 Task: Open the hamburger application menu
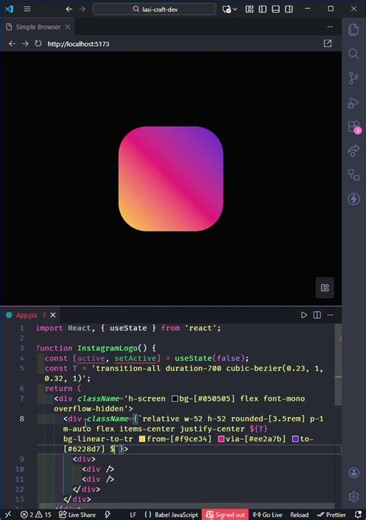coord(27,9)
